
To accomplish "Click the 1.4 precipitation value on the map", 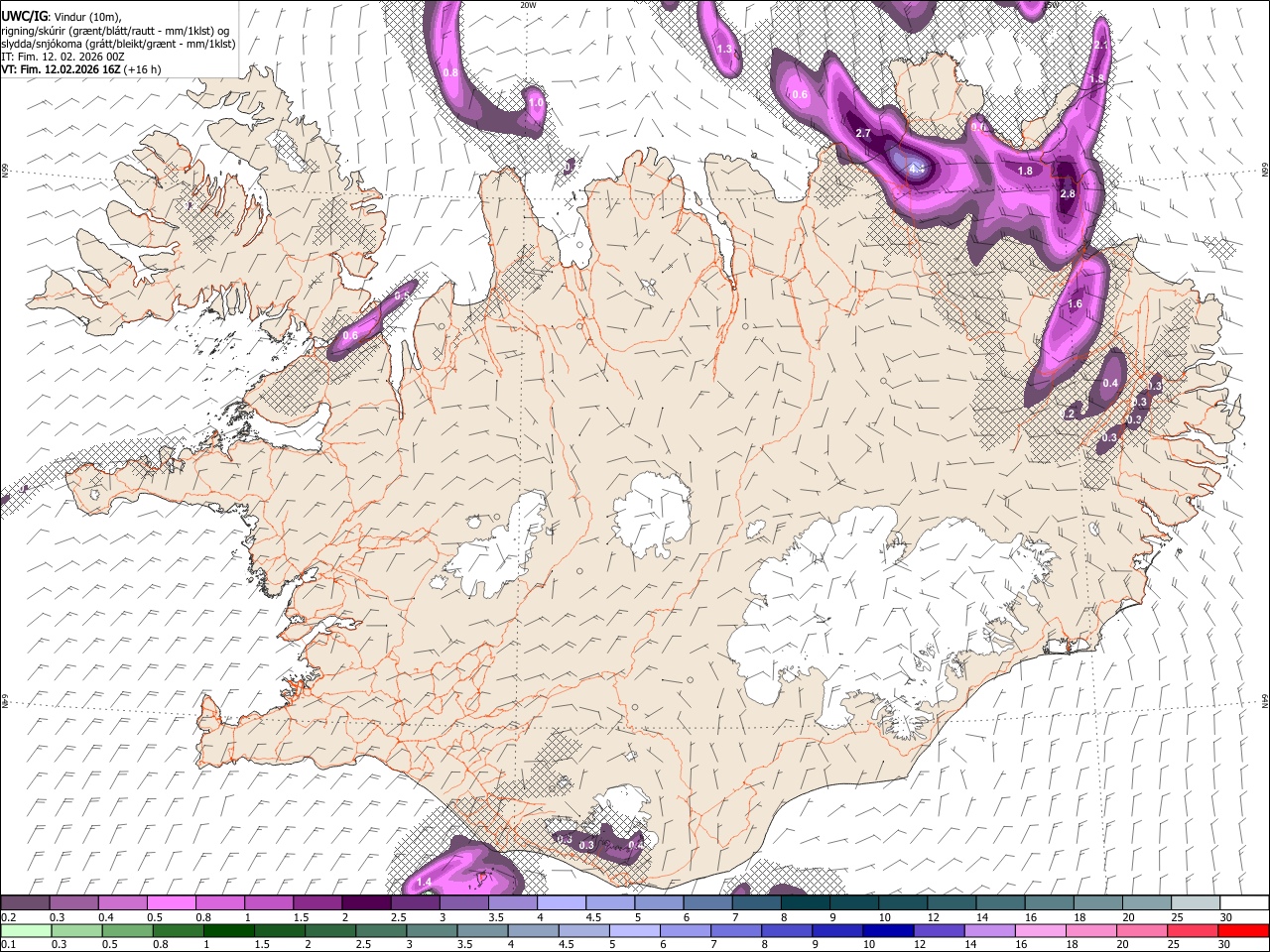I will point(425,882).
